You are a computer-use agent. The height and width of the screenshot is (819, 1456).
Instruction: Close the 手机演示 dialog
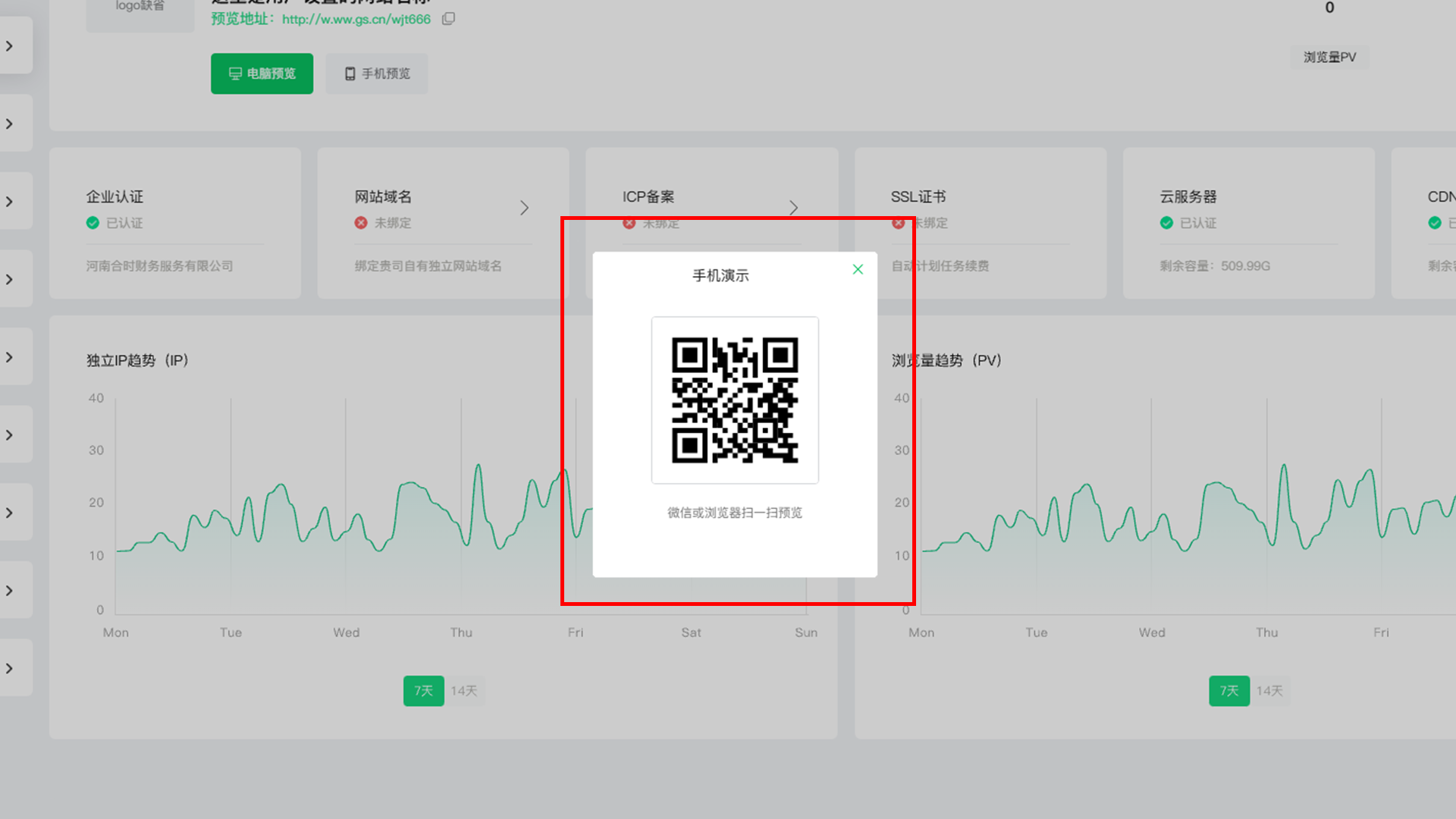858,269
